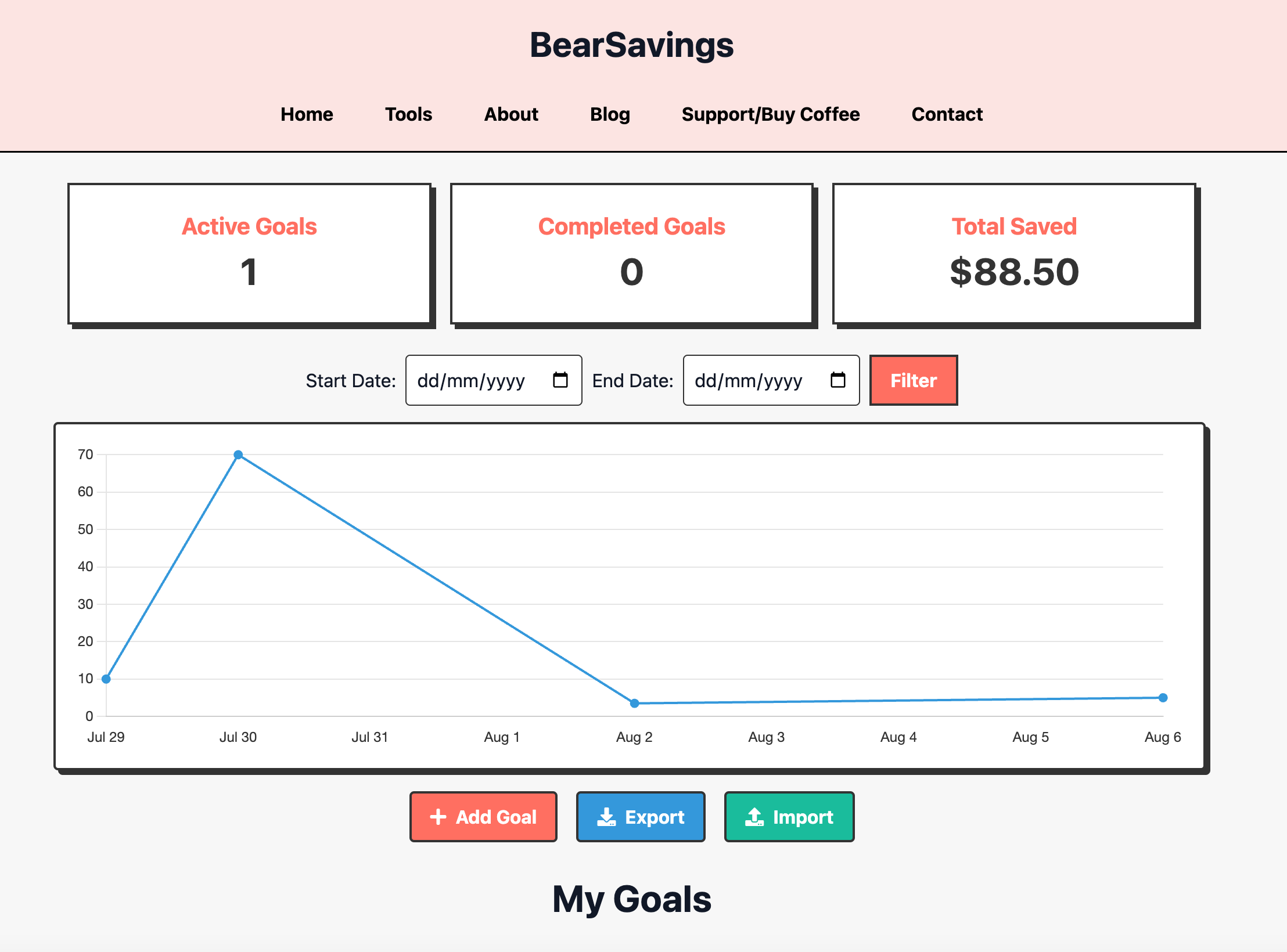The width and height of the screenshot is (1287, 952).
Task: Click the Export button
Action: click(640, 817)
